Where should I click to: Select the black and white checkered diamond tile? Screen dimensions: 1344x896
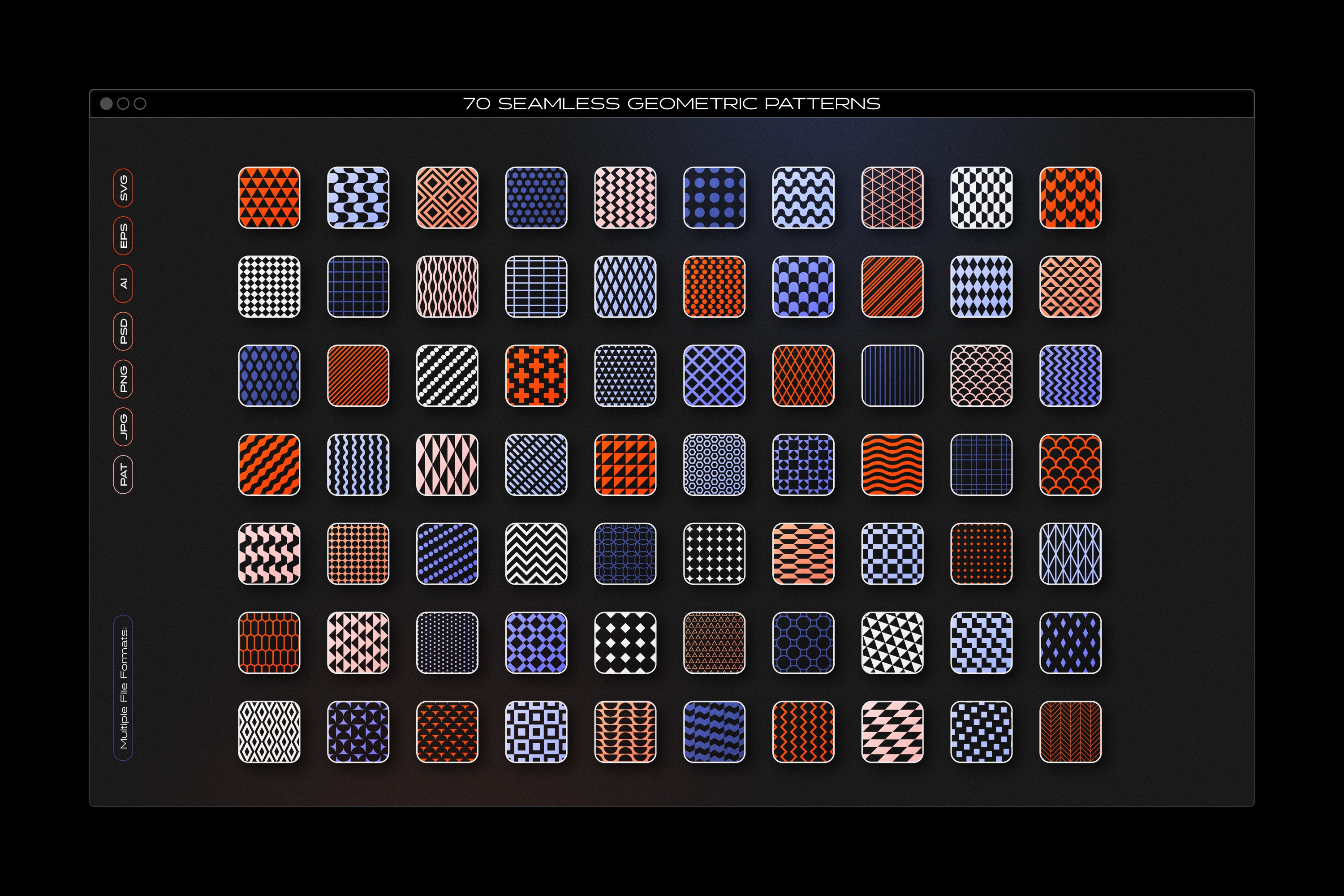pos(269,287)
